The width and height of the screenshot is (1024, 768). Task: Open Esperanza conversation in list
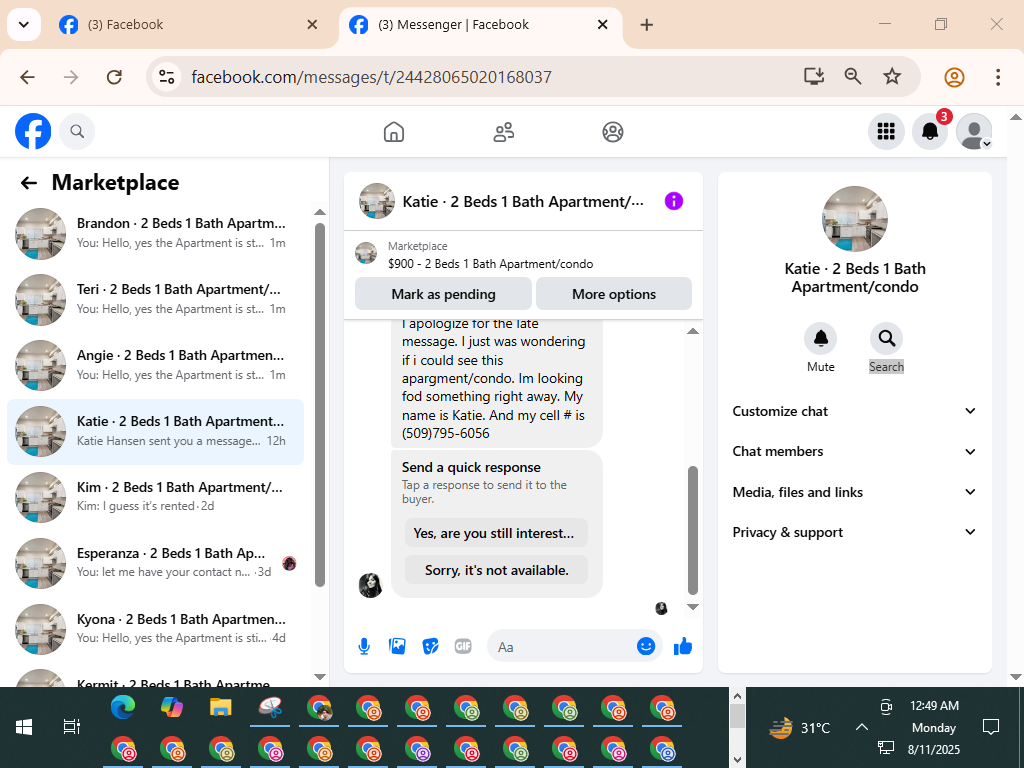click(155, 563)
